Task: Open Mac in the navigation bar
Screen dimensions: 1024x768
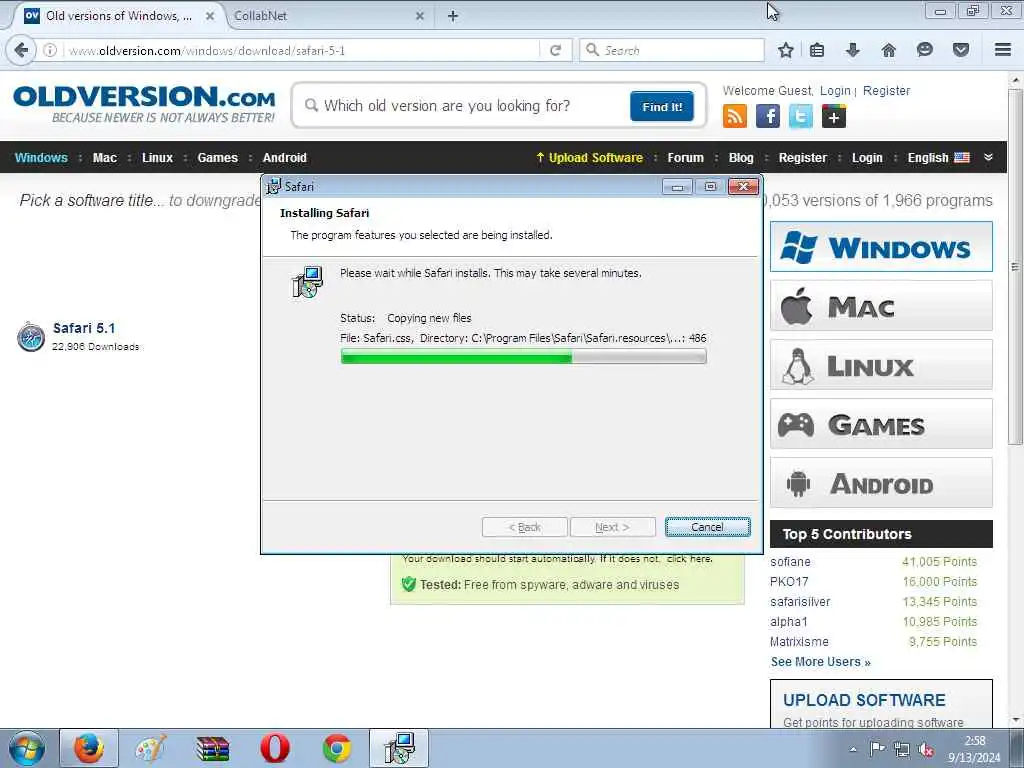Action: (104, 157)
